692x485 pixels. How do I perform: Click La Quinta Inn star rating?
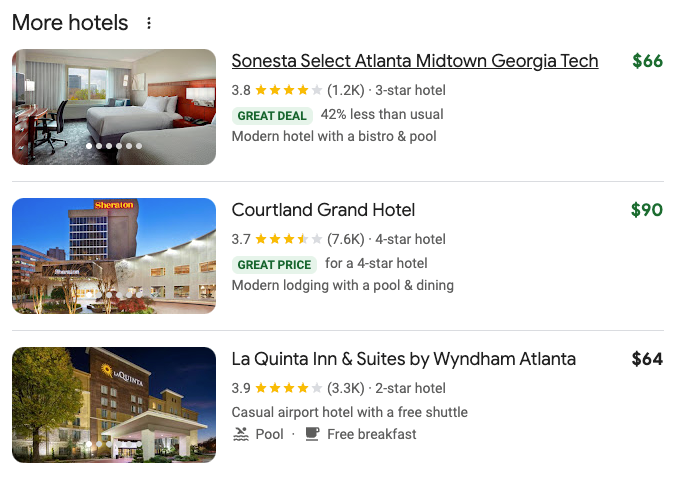(288, 388)
